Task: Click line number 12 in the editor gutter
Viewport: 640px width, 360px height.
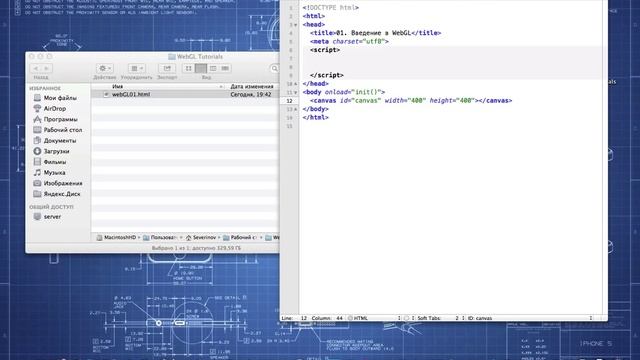Action: (x=289, y=101)
